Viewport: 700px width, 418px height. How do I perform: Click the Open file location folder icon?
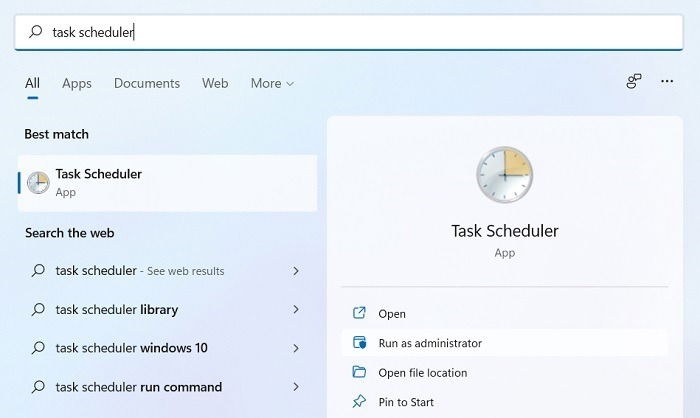coord(359,372)
